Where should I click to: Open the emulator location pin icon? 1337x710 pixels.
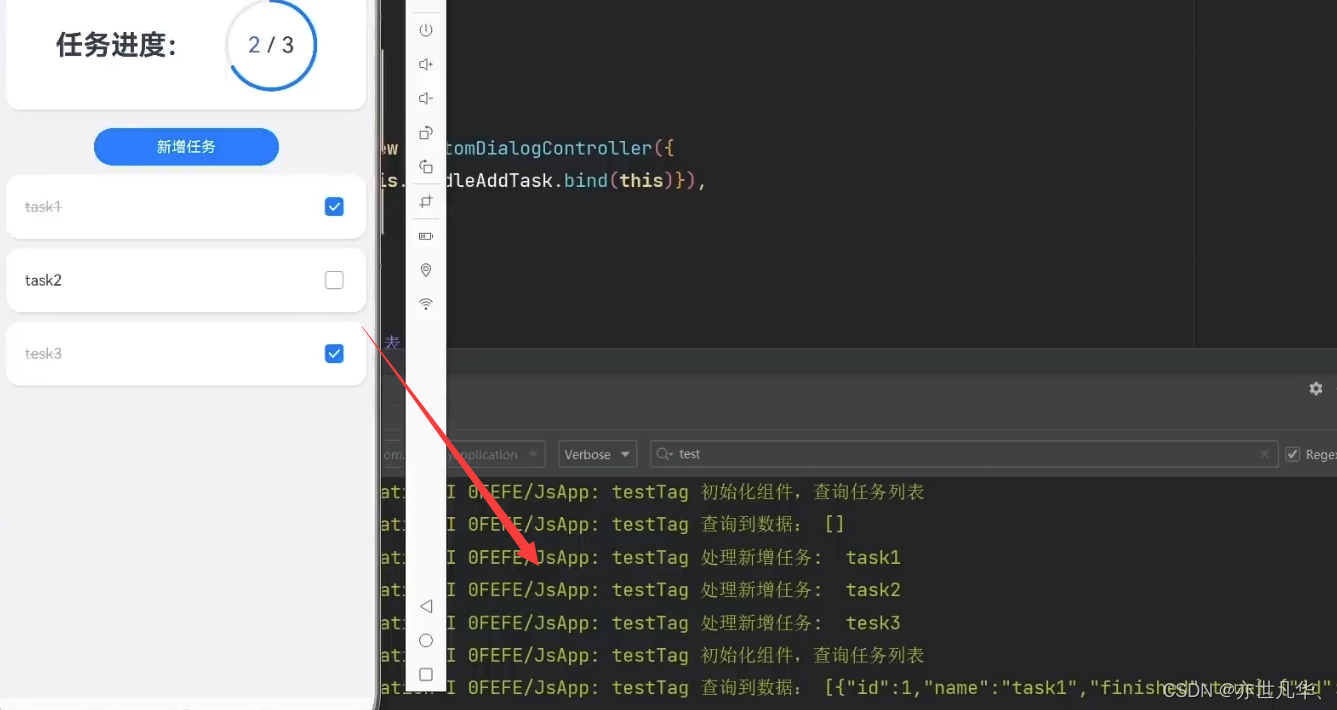coord(426,270)
